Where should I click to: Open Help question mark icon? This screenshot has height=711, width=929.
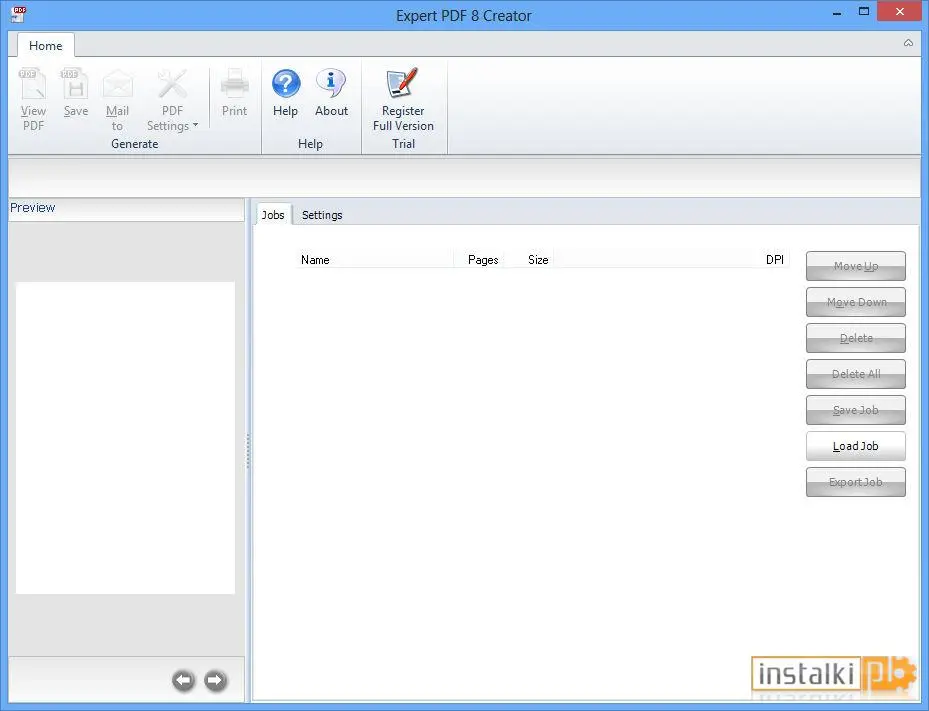(x=286, y=84)
